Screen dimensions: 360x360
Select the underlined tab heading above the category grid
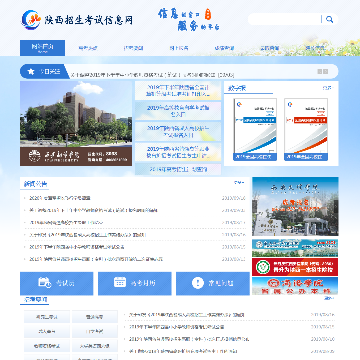tap(35, 299)
